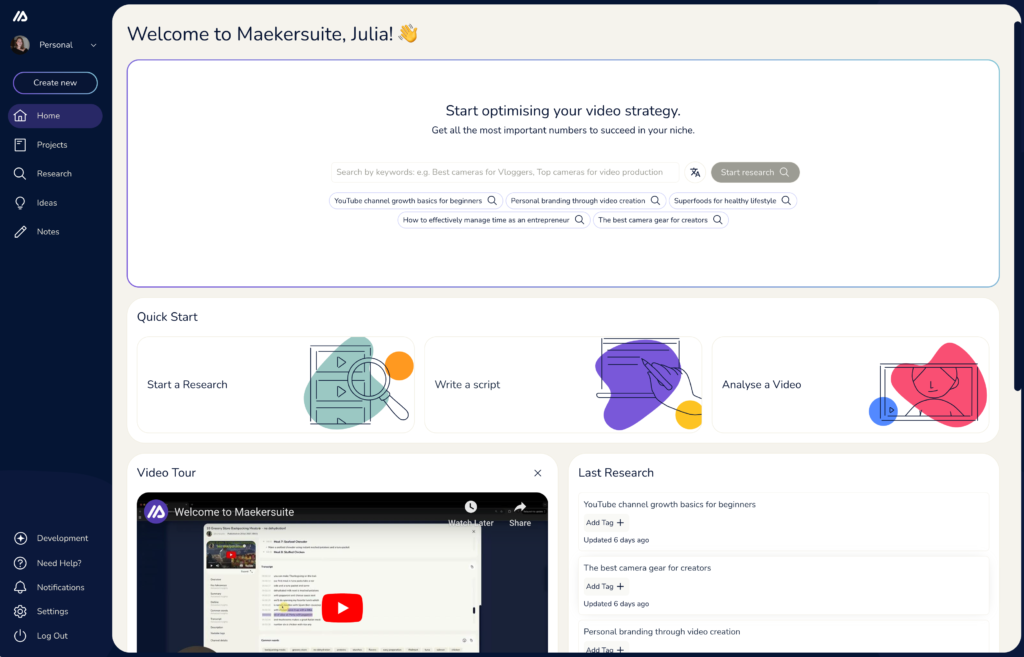This screenshot has height=657, width=1024.
Task: Click the Research magnifier icon in sidebar
Action: tap(20, 174)
